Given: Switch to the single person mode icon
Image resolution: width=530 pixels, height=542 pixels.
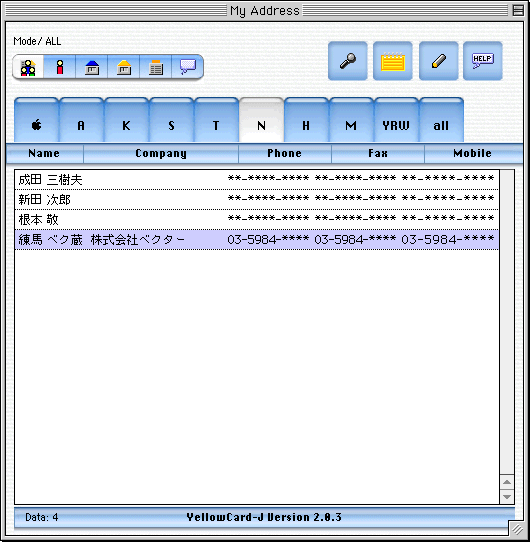Looking at the screenshot, I should (60, 67).
